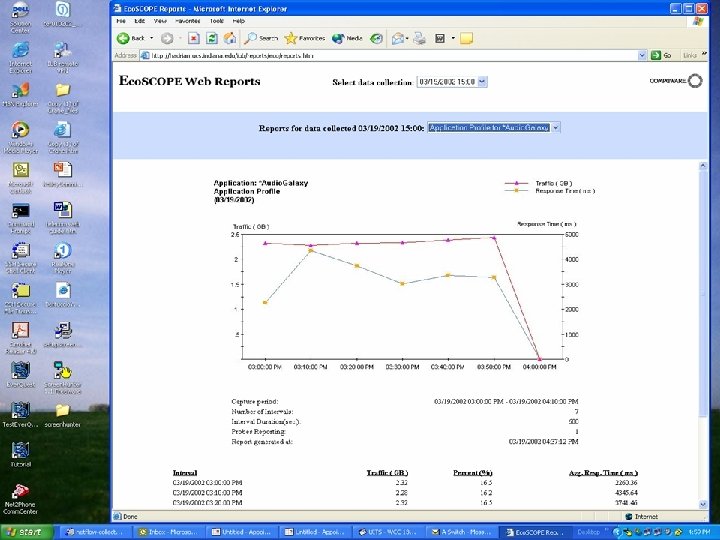Open the File menu

click(x=121, y=21)
